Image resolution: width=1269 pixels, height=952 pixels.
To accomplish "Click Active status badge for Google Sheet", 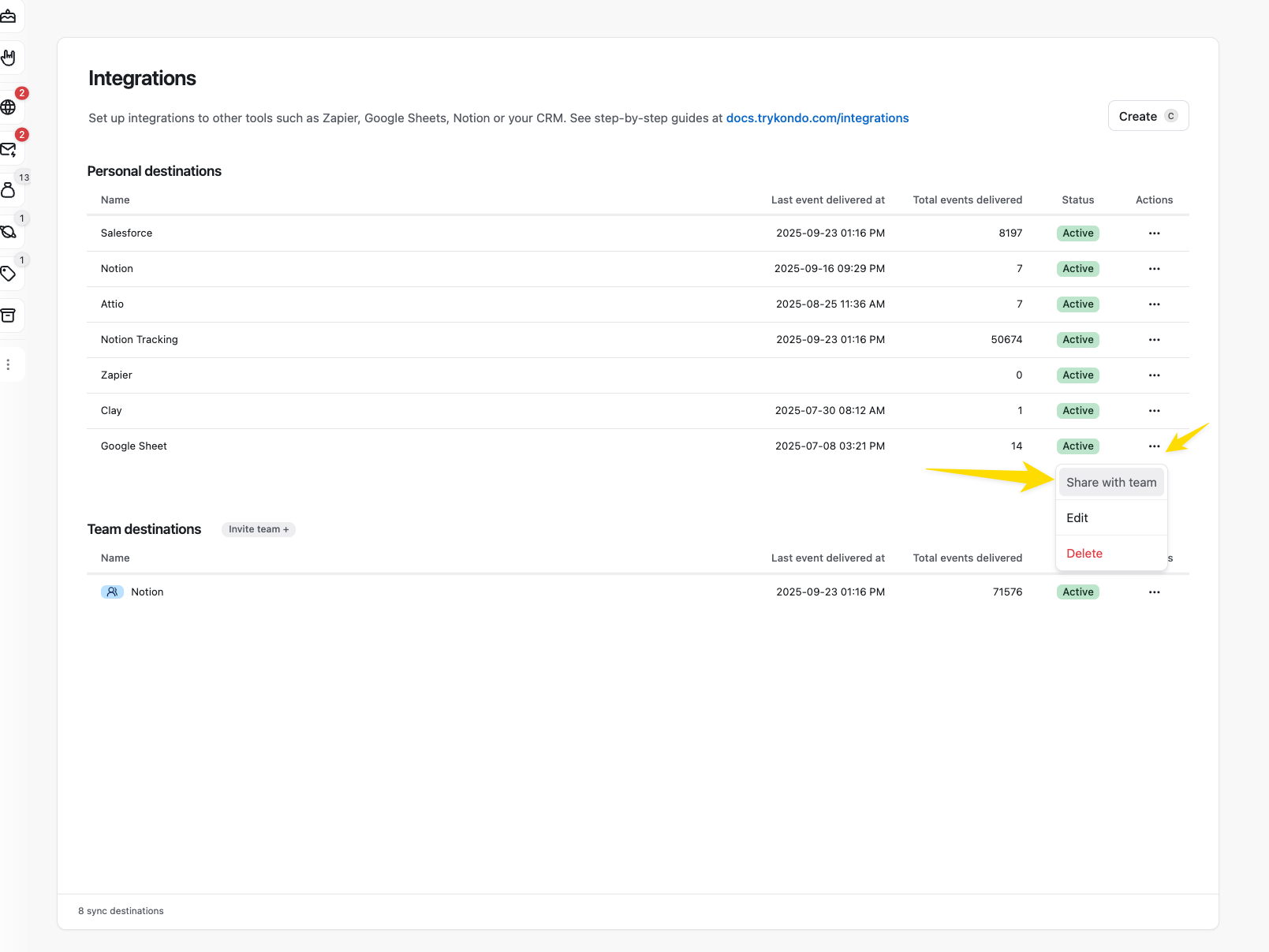I will pos(1077,446).
